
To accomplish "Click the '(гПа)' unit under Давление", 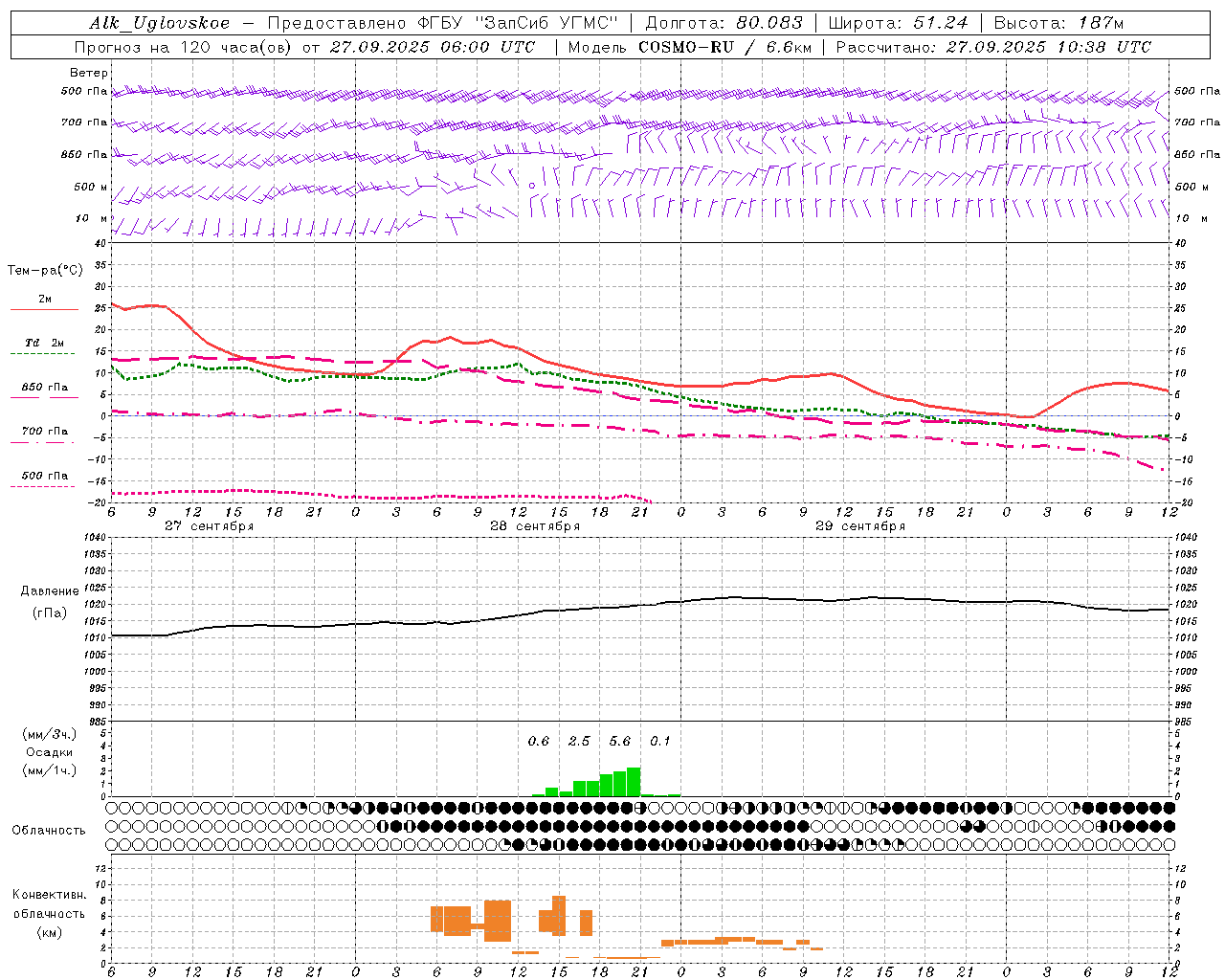I will pyautogui.click(x=50, y=613).
